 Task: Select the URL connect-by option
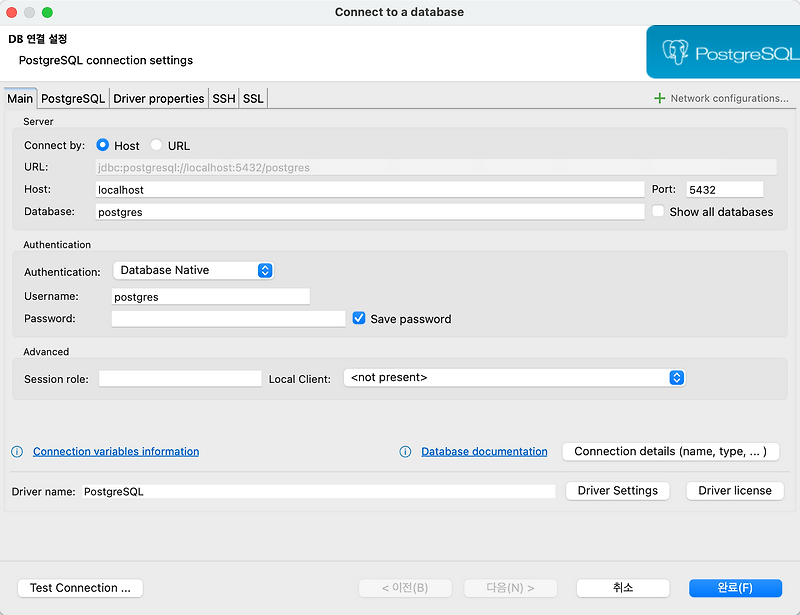coord(156,145)
